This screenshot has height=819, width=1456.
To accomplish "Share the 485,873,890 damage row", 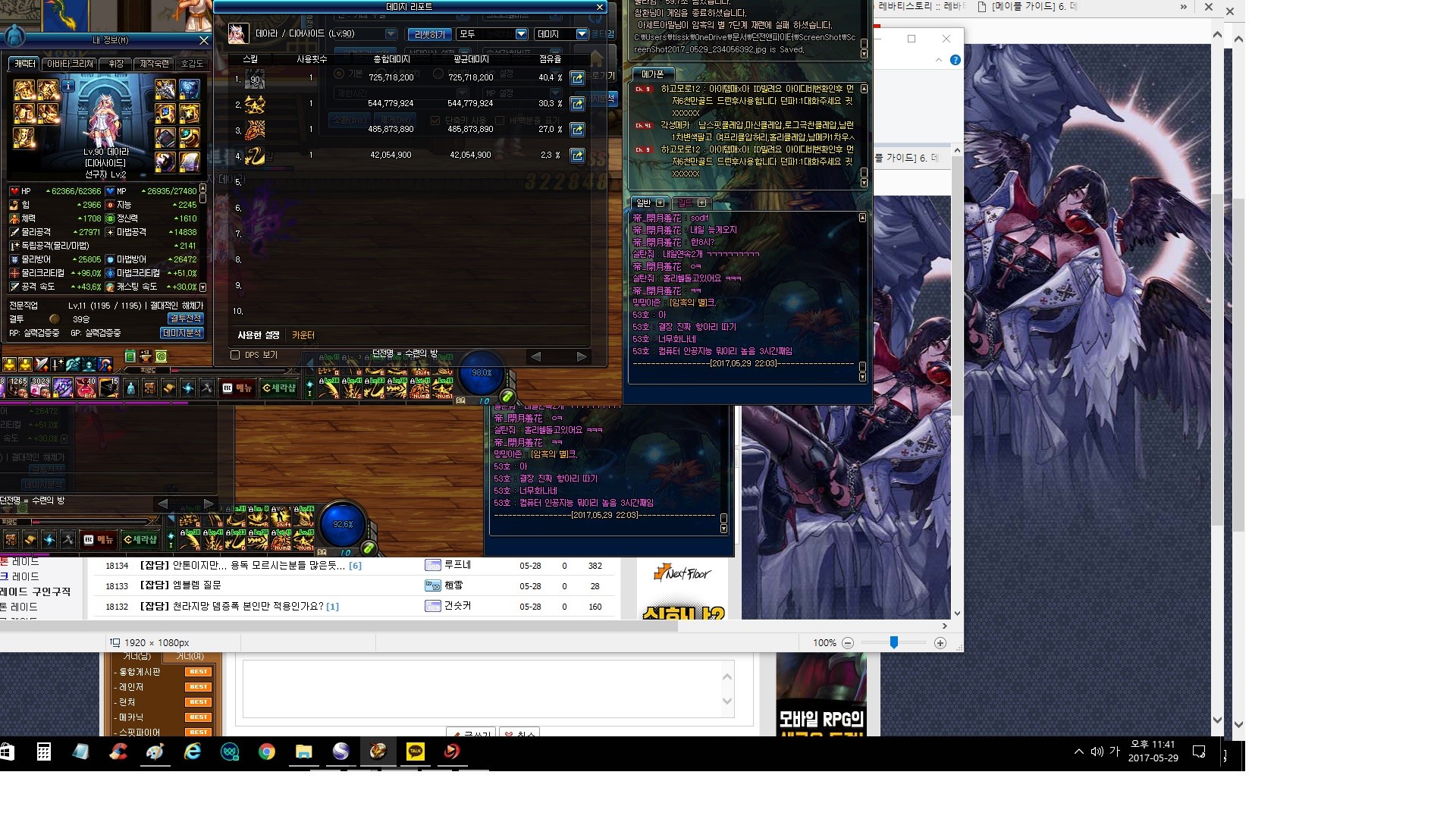I will click(577, 130).
